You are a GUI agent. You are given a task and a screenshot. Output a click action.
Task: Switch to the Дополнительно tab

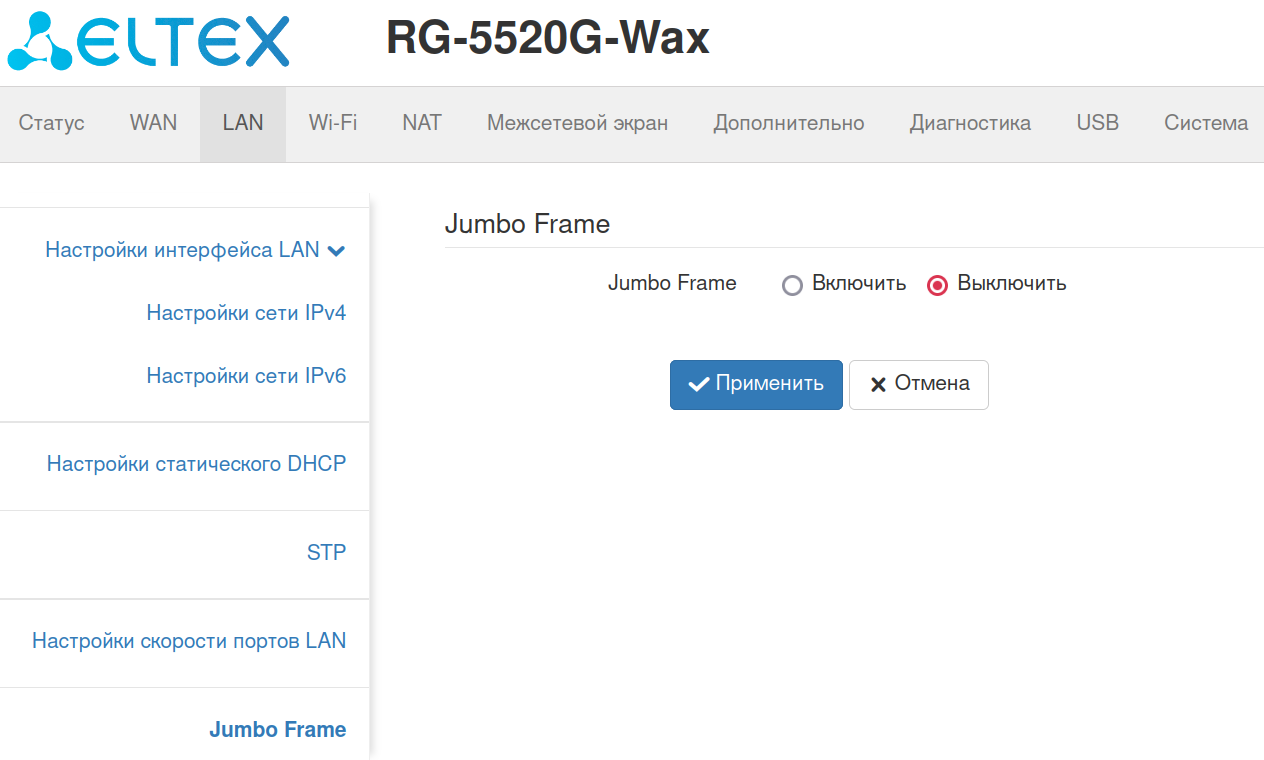point(789,123)
